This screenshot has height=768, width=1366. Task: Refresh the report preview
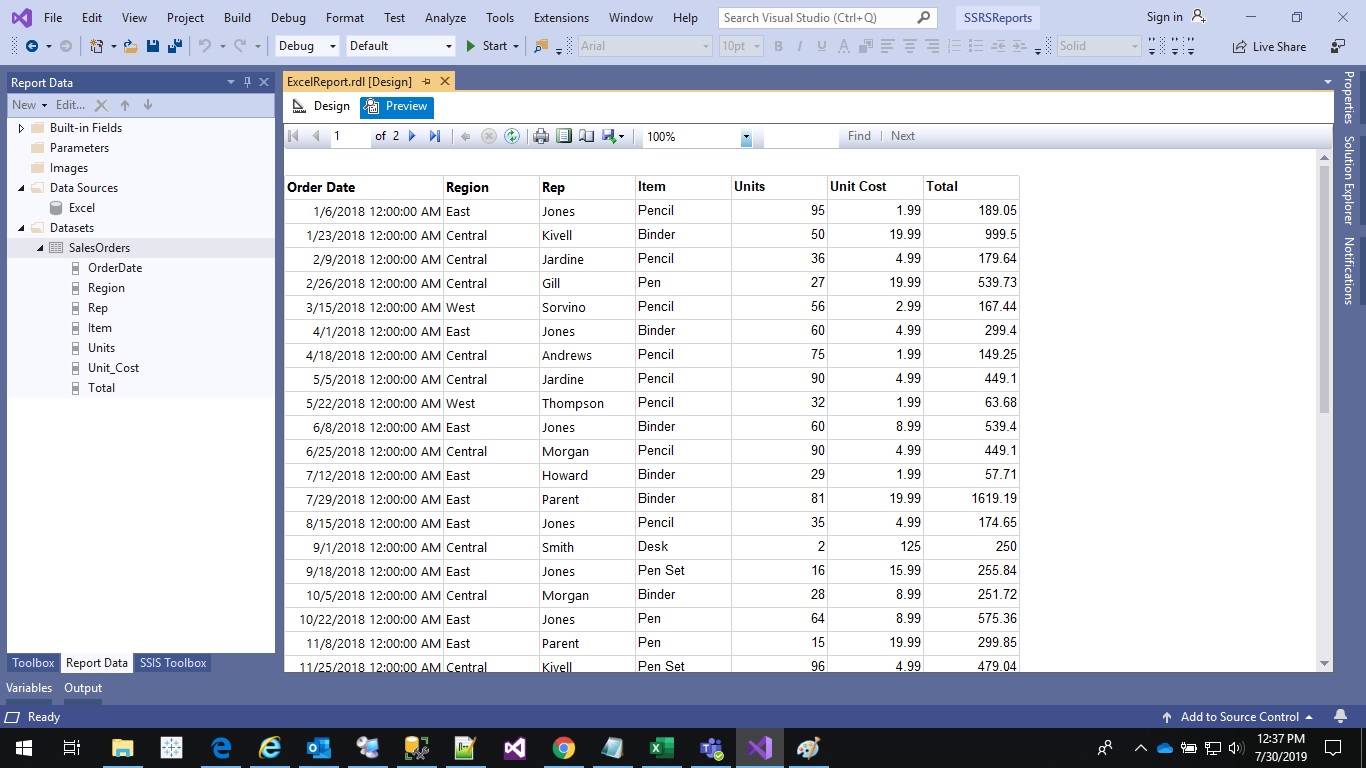point(511,136)
